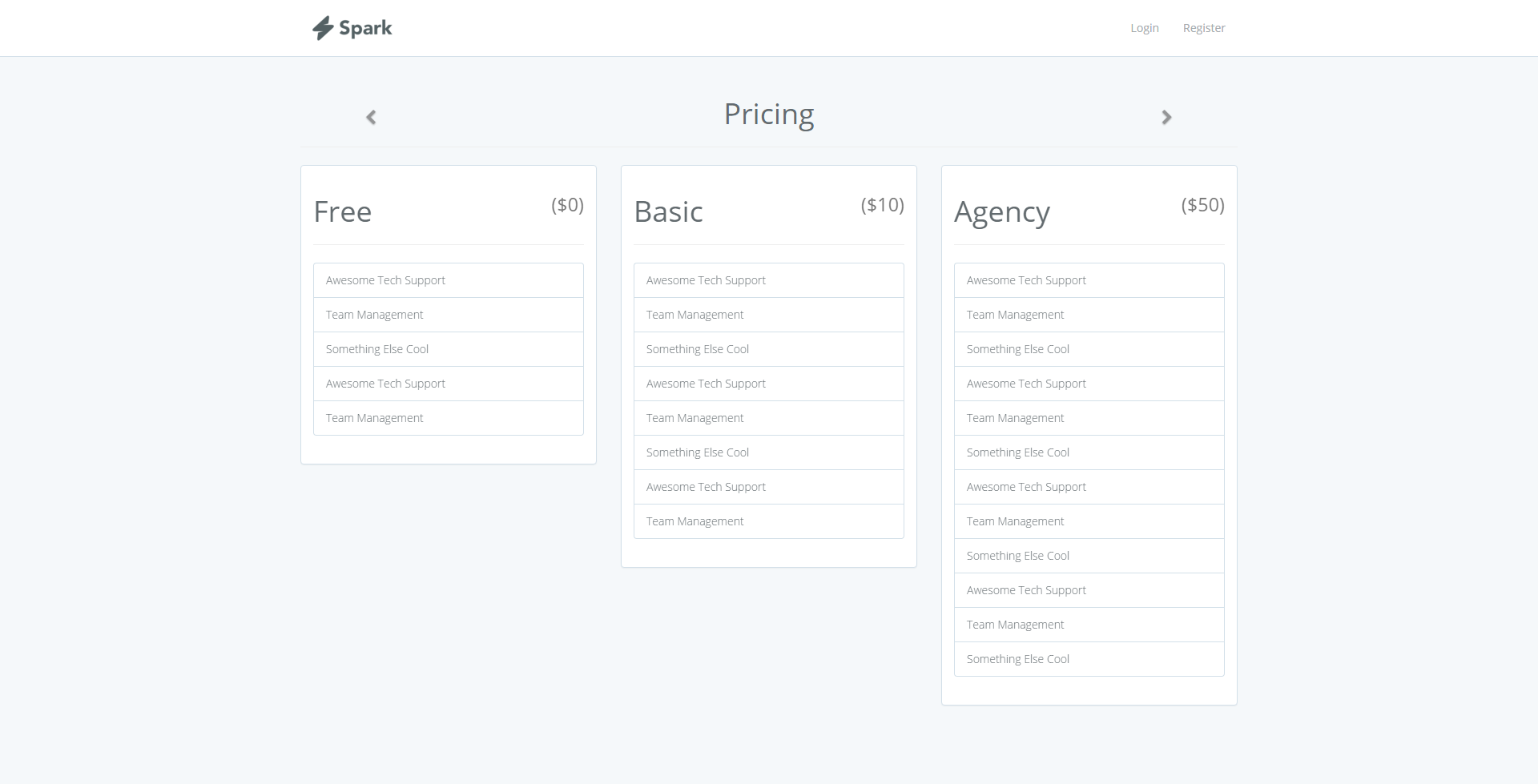Click the ($0) price label
The height and width of the screenshot is (784, 1538).
pos(567,205)
